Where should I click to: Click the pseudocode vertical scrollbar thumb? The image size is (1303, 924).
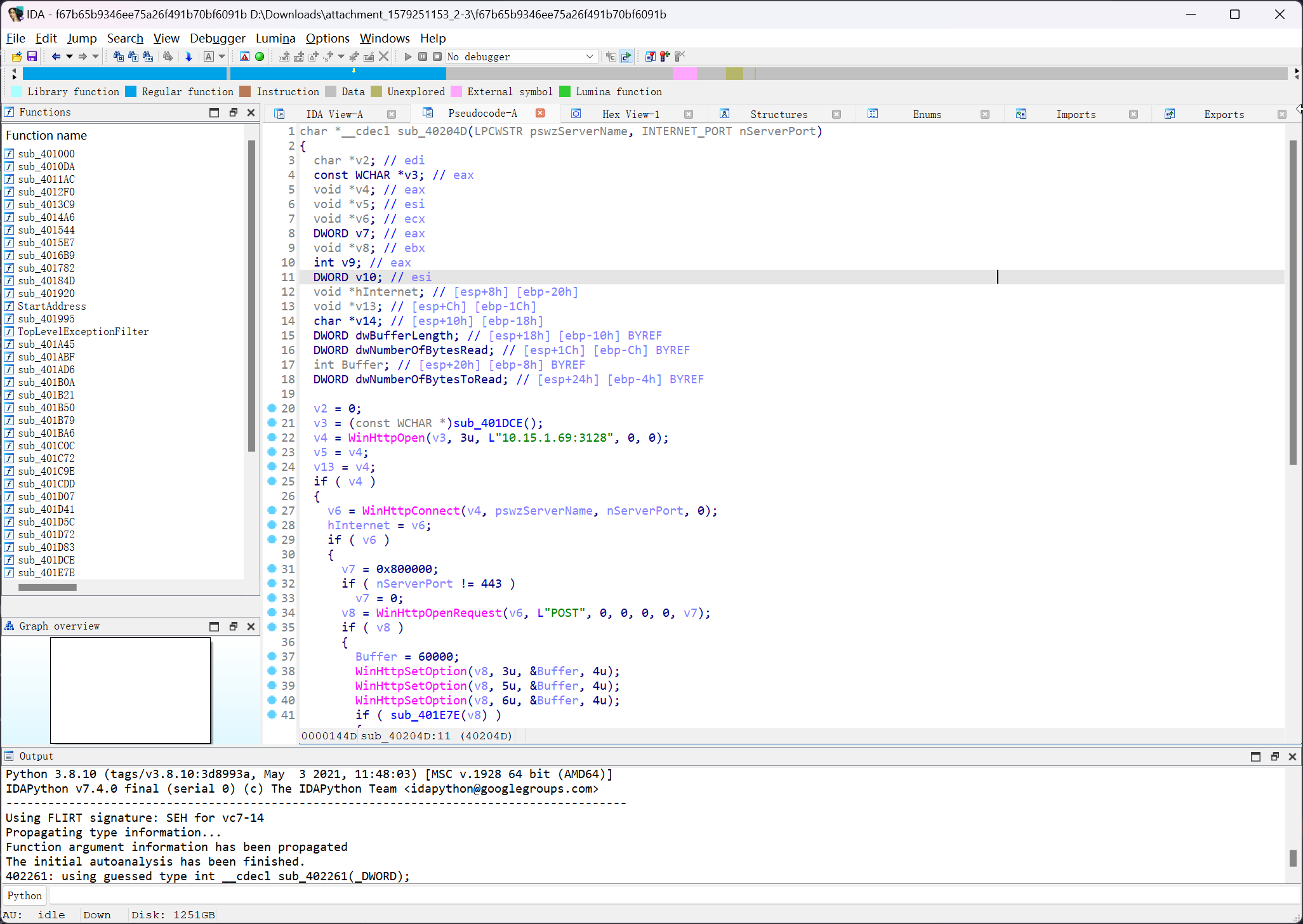(1293, 303)
